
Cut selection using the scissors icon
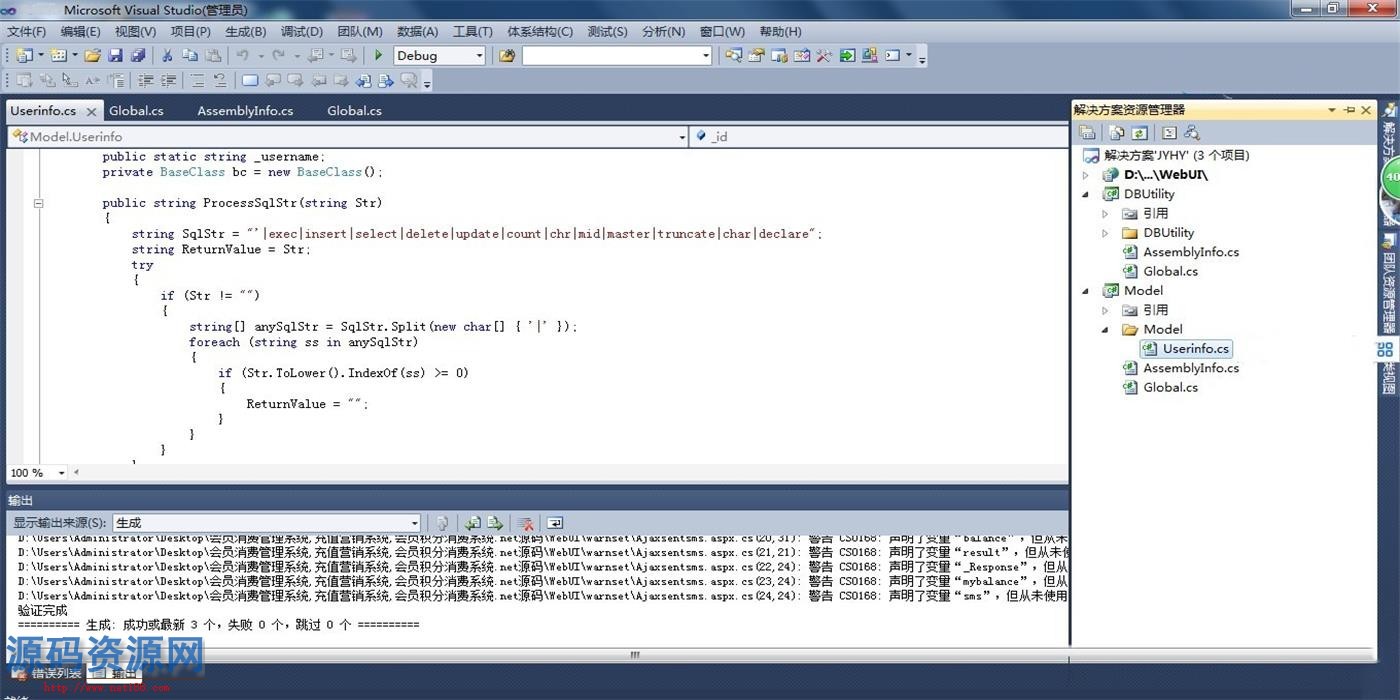pos(167,55)
